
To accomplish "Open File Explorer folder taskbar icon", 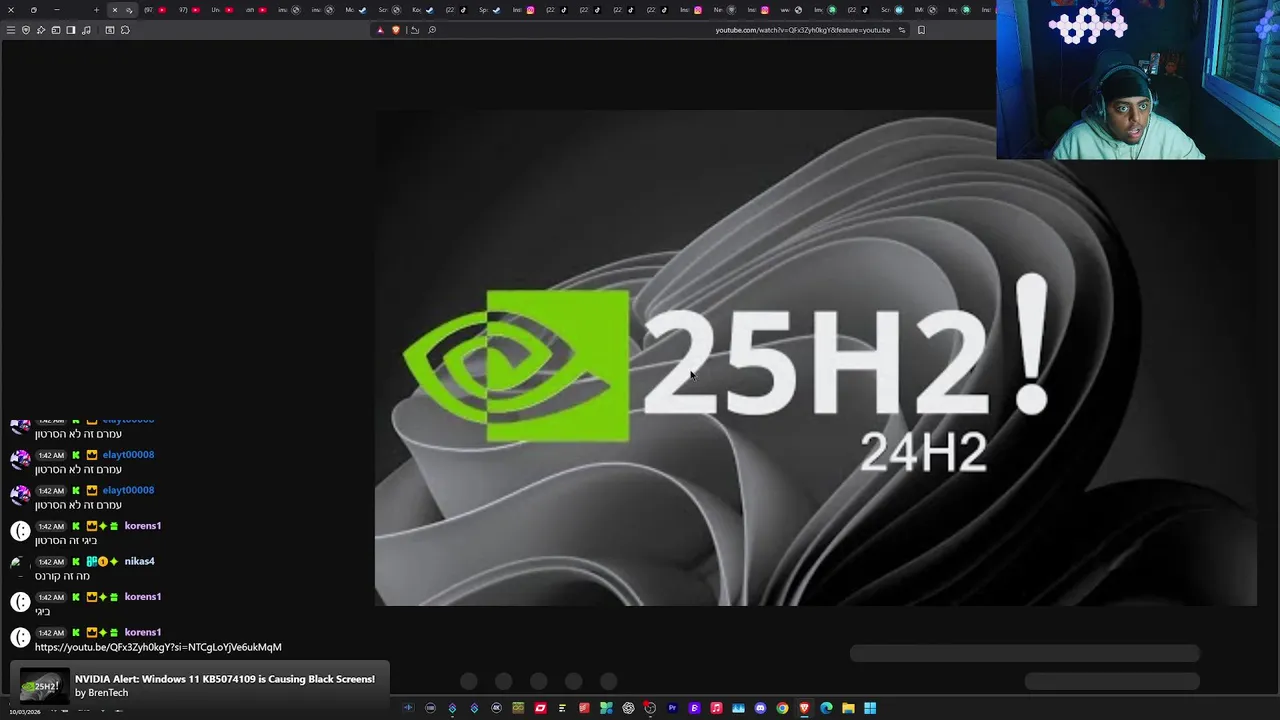I will coord(848,708).
